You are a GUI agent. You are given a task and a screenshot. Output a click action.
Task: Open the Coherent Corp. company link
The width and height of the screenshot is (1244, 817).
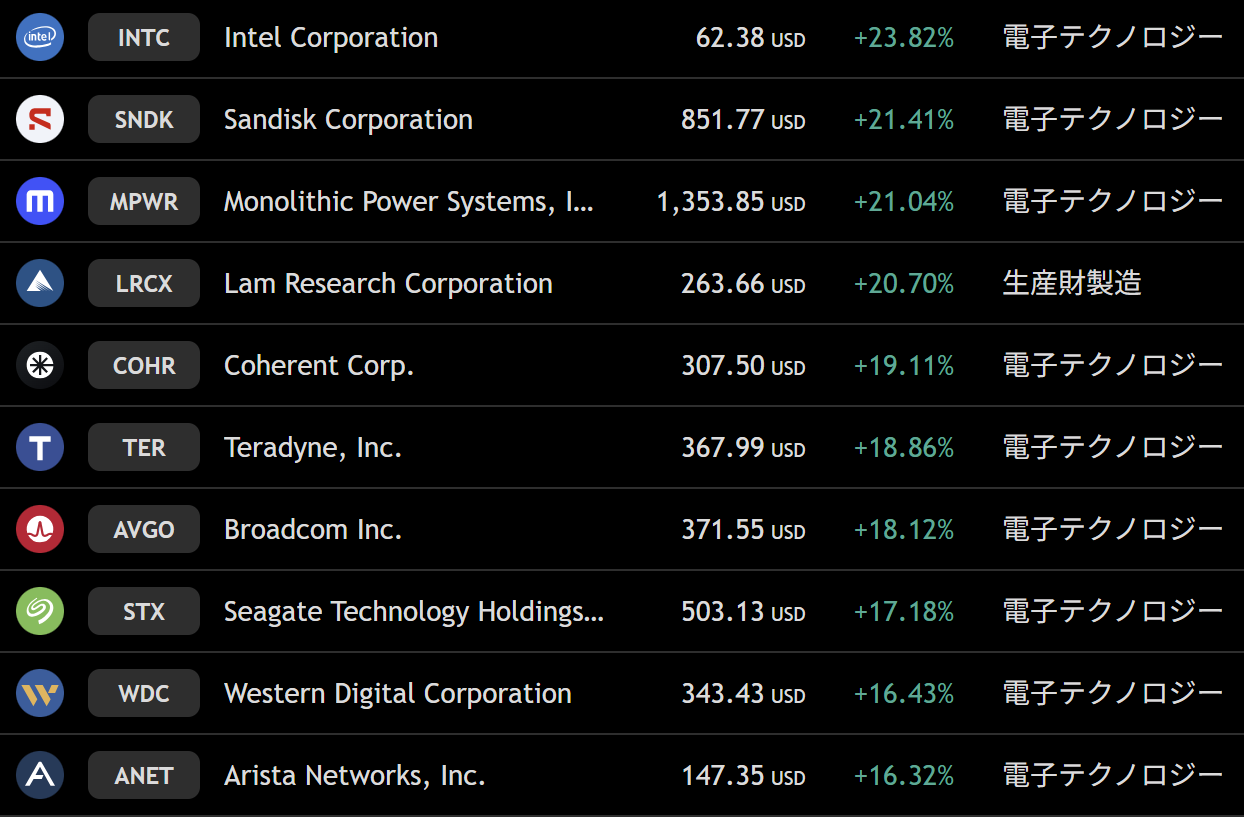coord(318,366)
